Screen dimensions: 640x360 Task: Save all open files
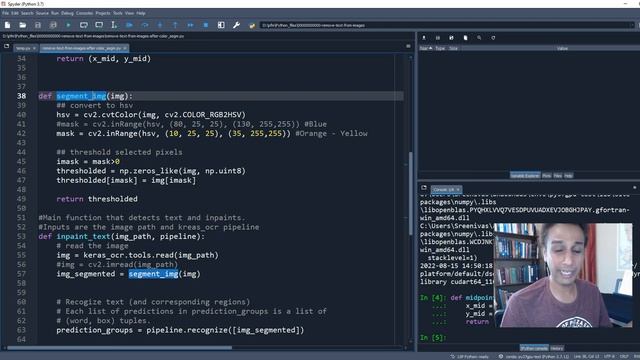click(53, 25)
